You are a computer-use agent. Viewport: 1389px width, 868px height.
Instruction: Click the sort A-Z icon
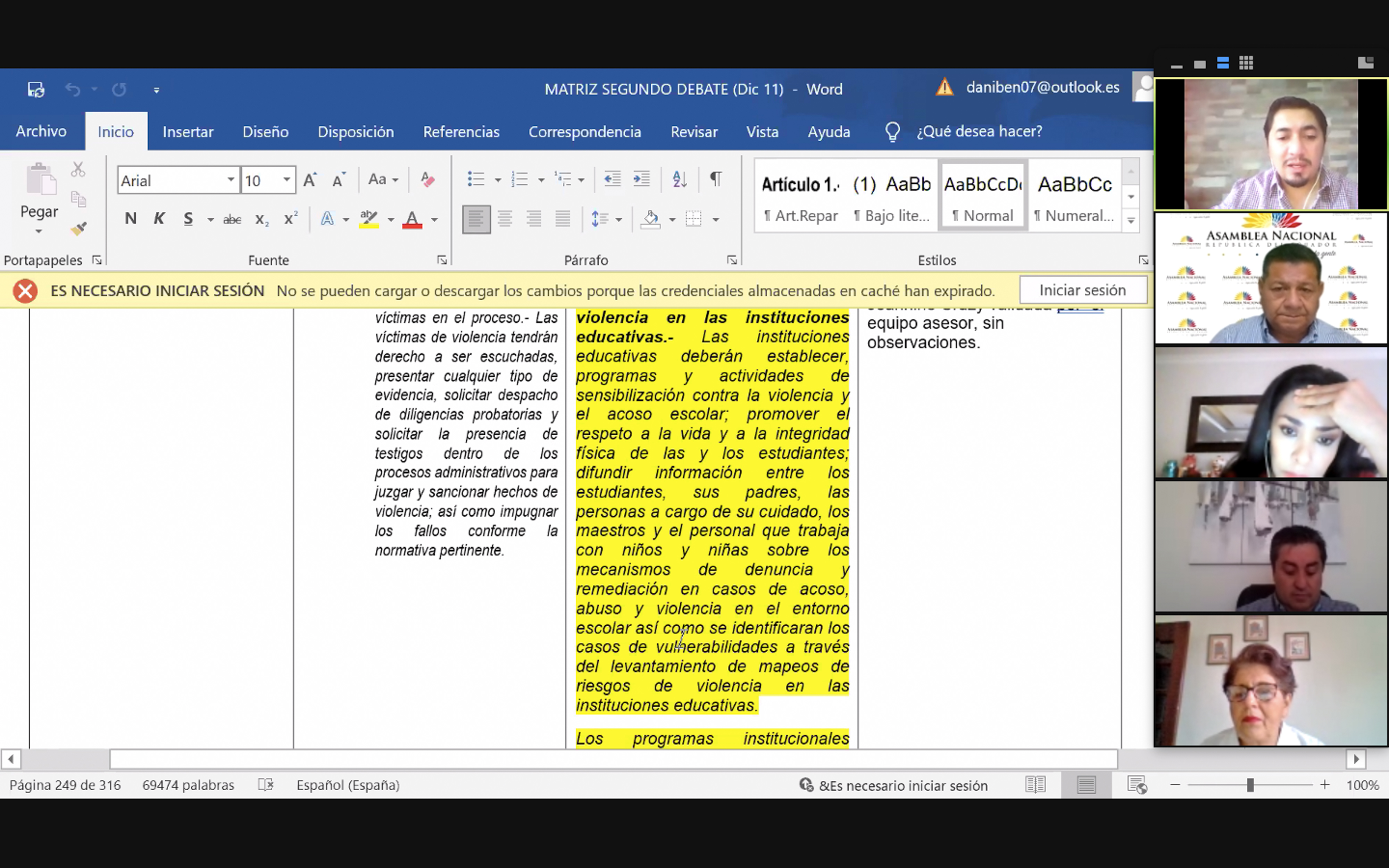point(680,179)
